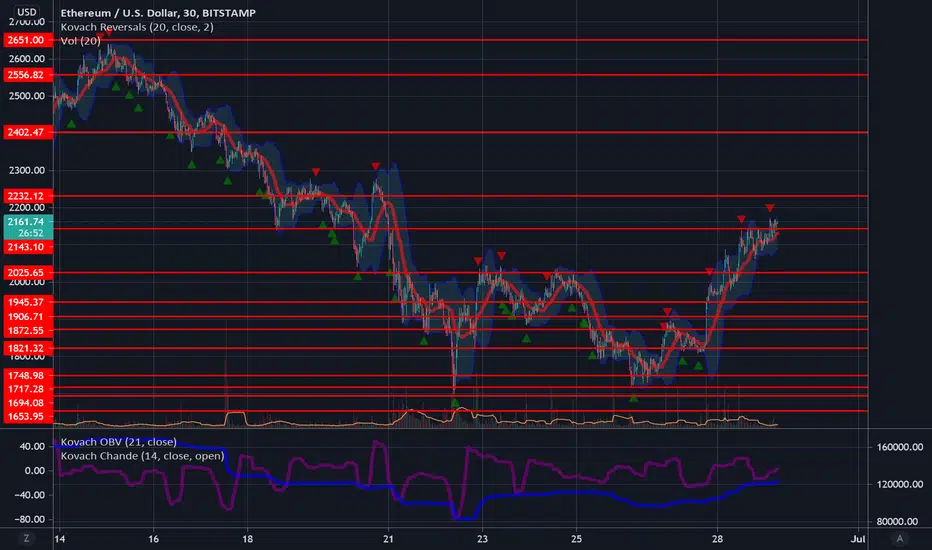Click the 160000.00 OBV scale value
932x550 pixels.
coord(900,447)
